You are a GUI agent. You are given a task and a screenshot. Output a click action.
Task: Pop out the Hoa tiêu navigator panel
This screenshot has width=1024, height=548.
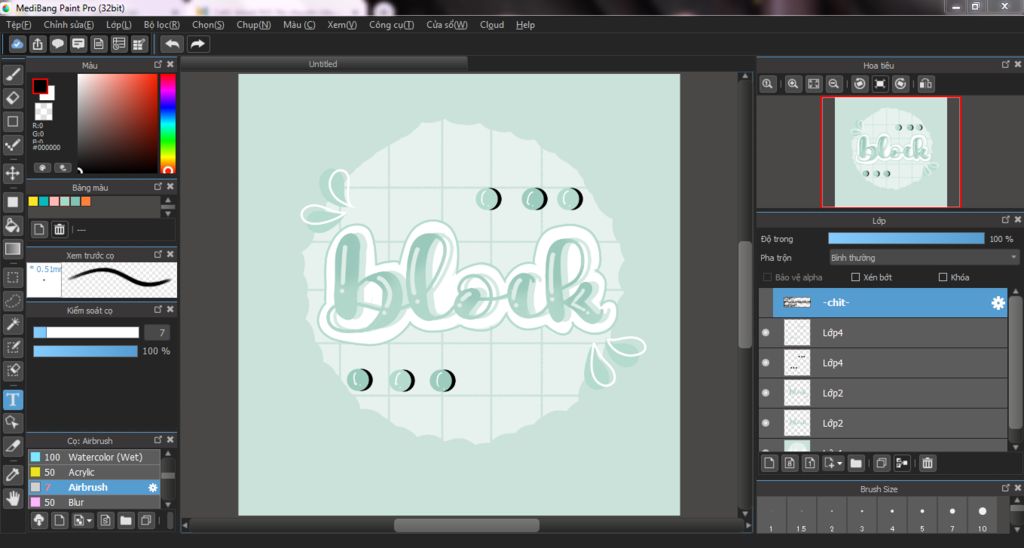pos(1005,64)
